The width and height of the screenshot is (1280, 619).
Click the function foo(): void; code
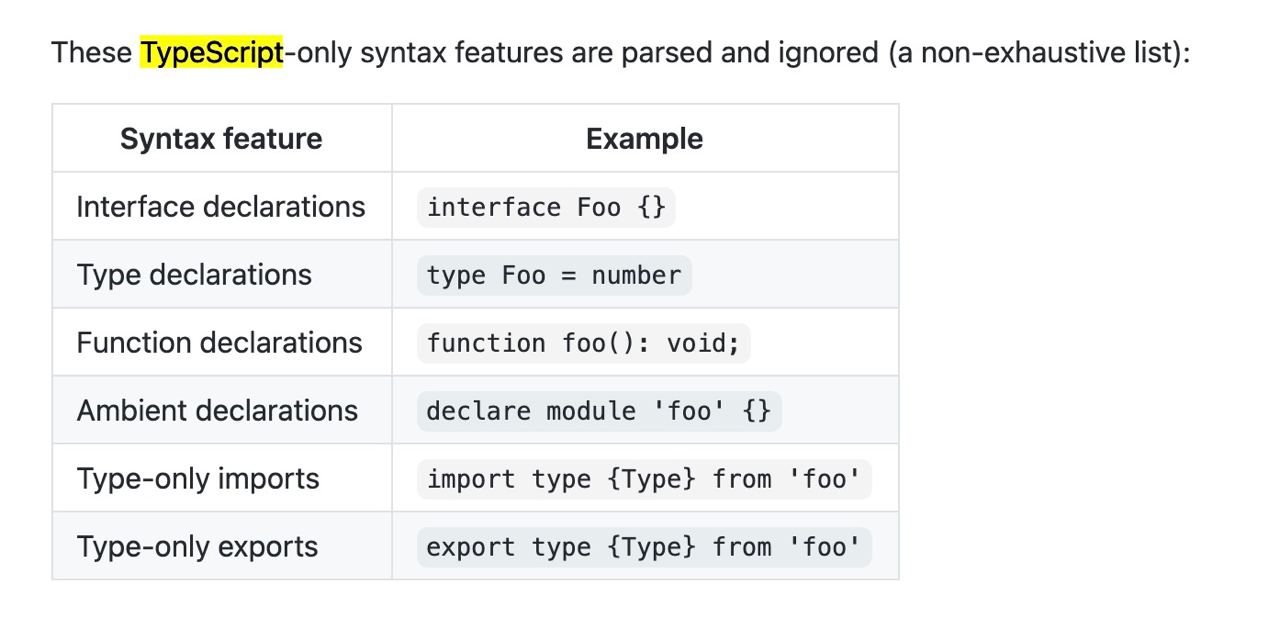(x=583, y=343)
